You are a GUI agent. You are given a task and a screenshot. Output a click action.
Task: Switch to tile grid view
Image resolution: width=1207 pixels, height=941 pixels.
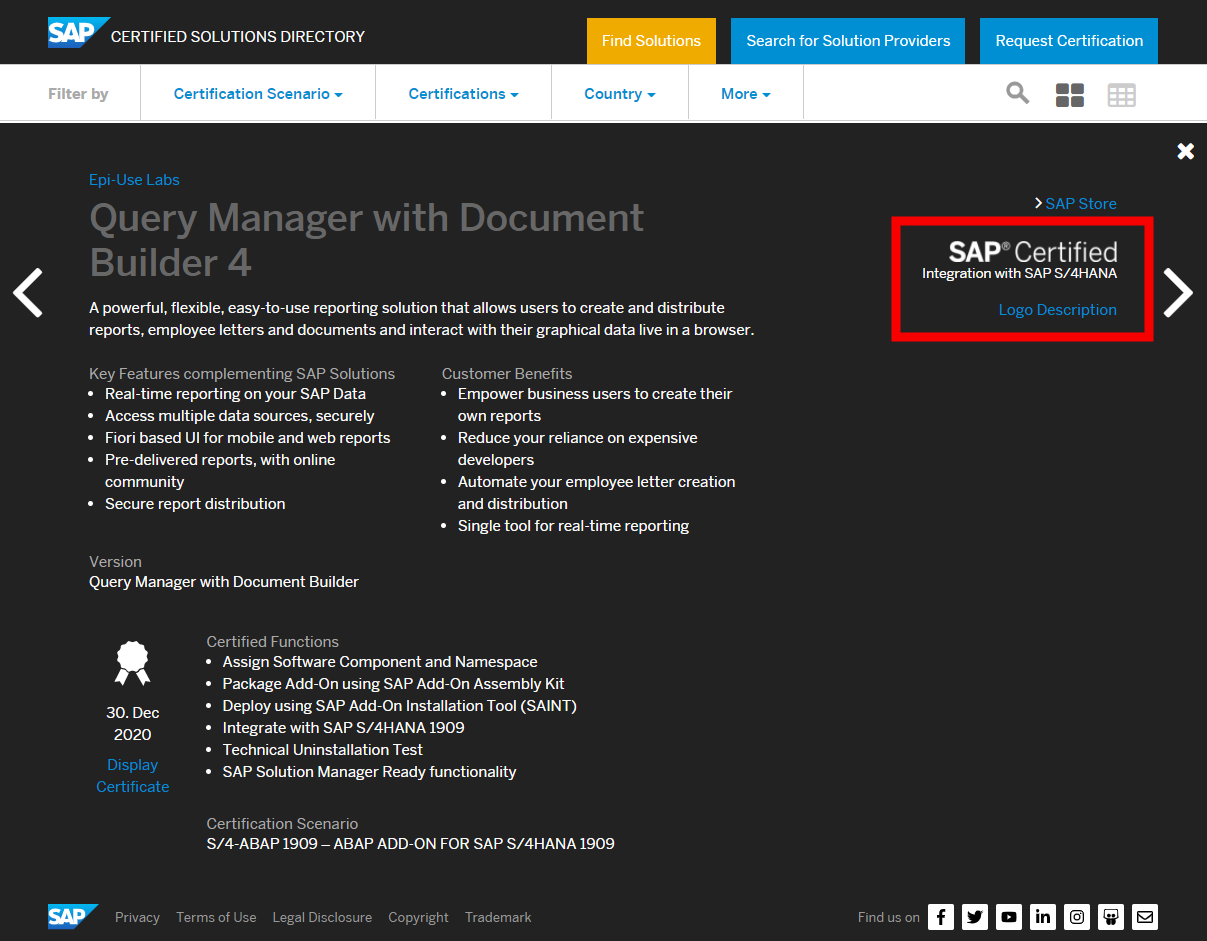point(1070,95)
